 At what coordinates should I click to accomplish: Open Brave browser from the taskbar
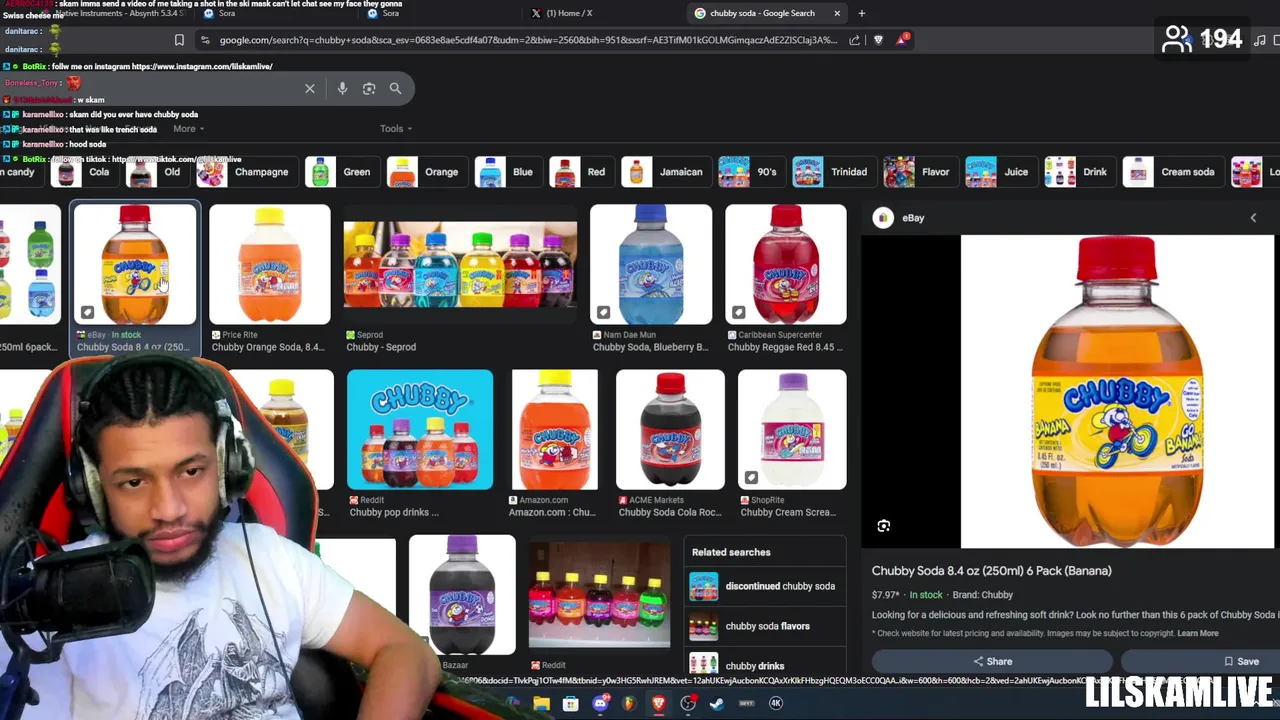(658, 703)
